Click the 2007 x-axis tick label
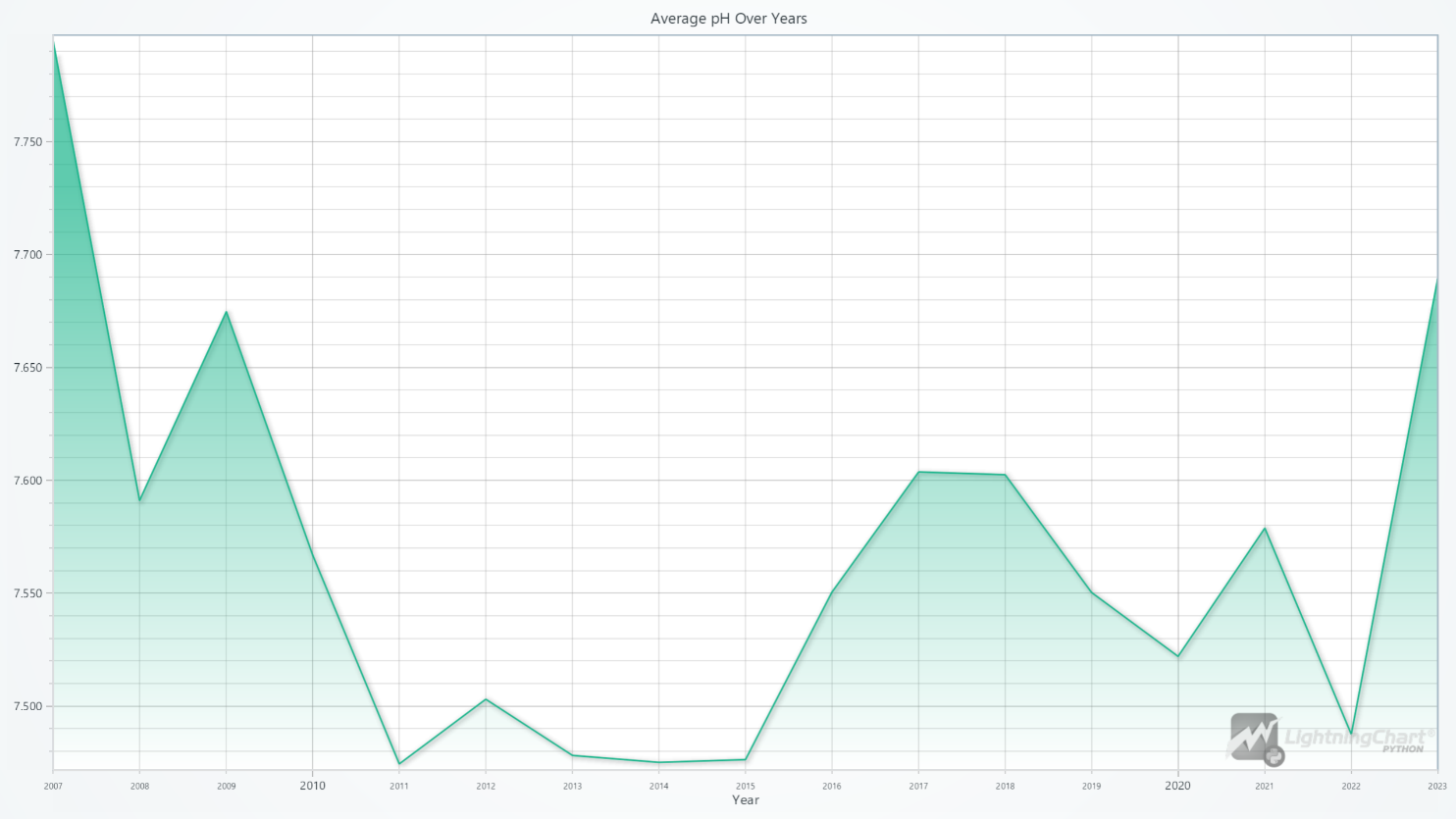This screenshot has height=819, width=1456. coord(54,786)
